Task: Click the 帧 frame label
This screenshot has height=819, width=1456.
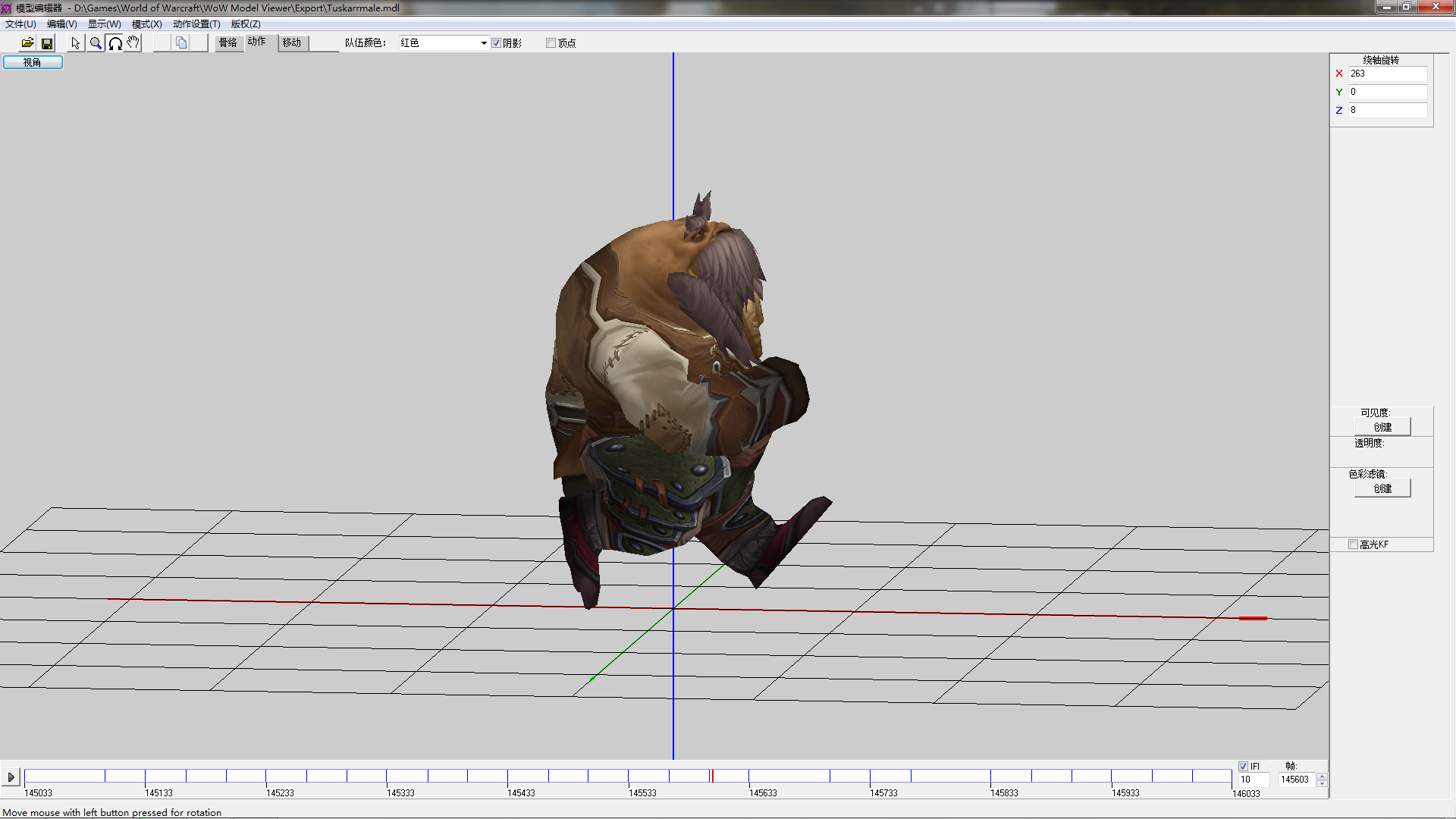Action: click(1291, 767)
